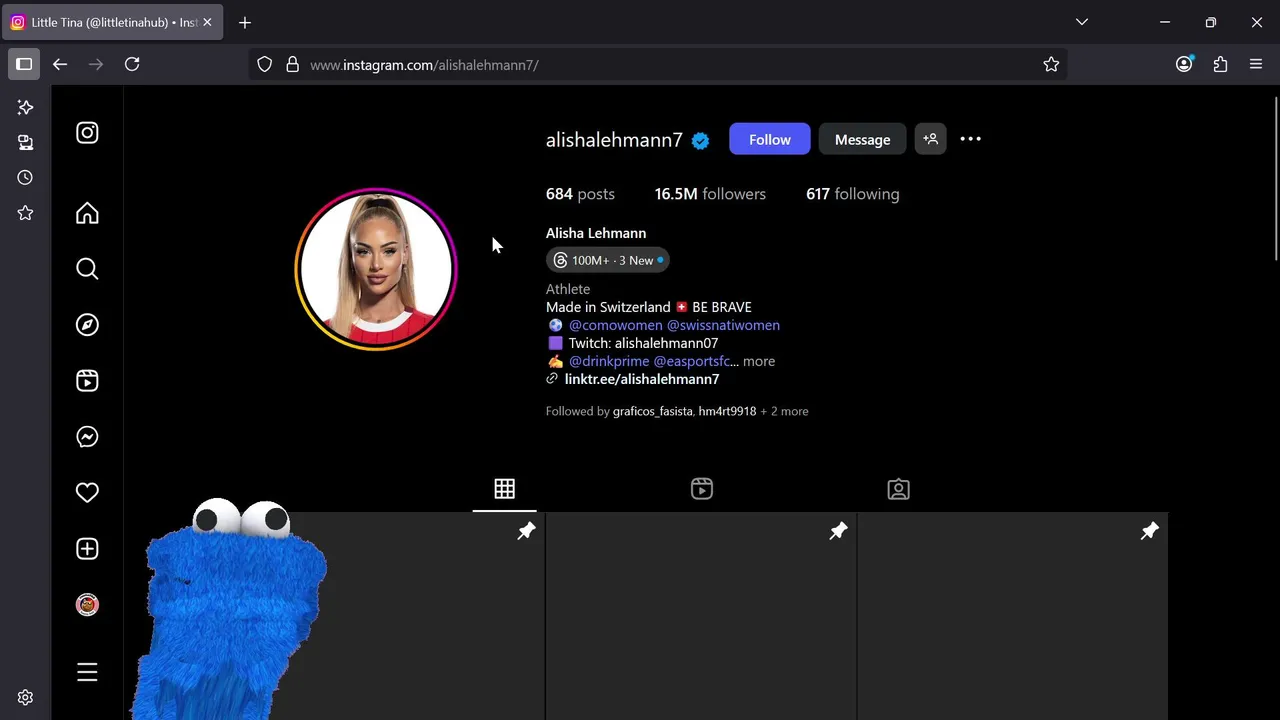This screenshot has height=720, width=1280.
Task: Click the page vertical scrollbar
Action: coord(1276,180)
